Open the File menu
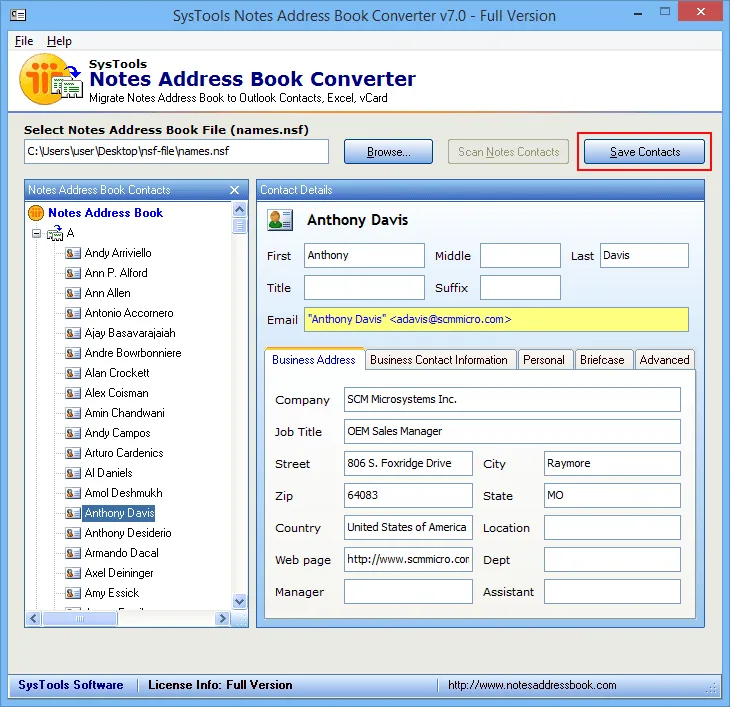The width and height of the screenshot is (730, 707). tap(24, 41)
